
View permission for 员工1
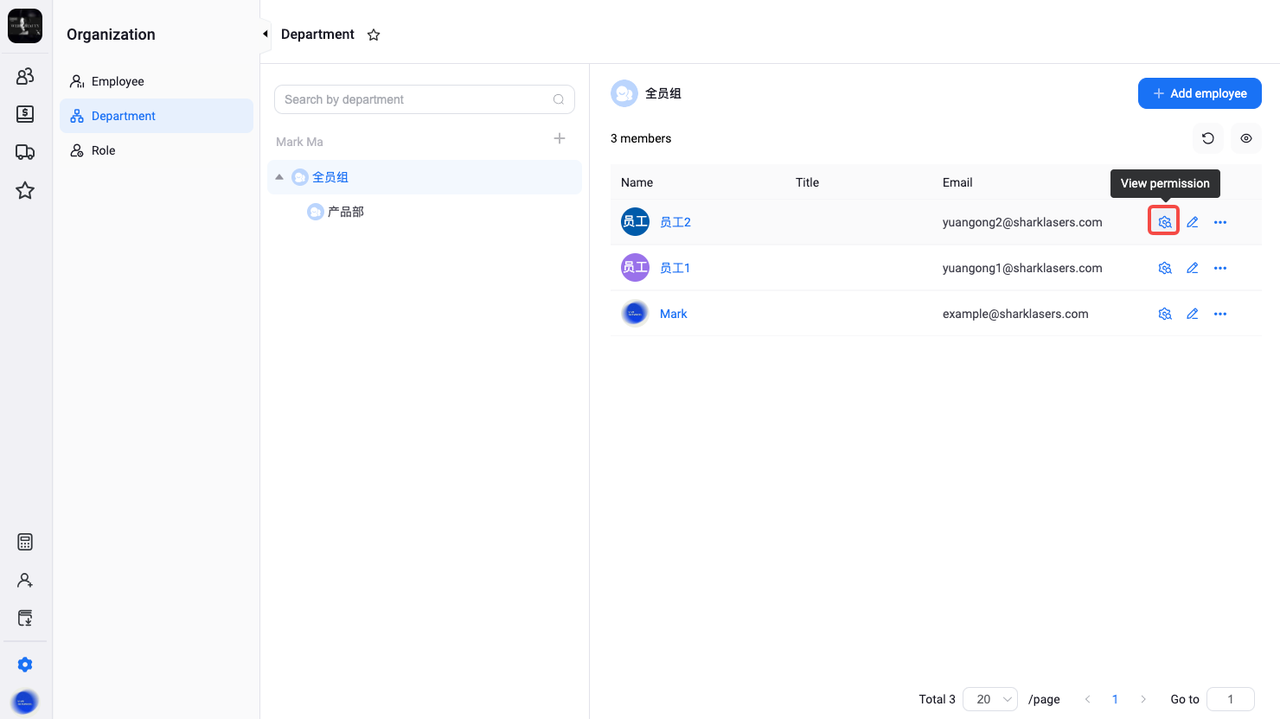coord(1164,268)
